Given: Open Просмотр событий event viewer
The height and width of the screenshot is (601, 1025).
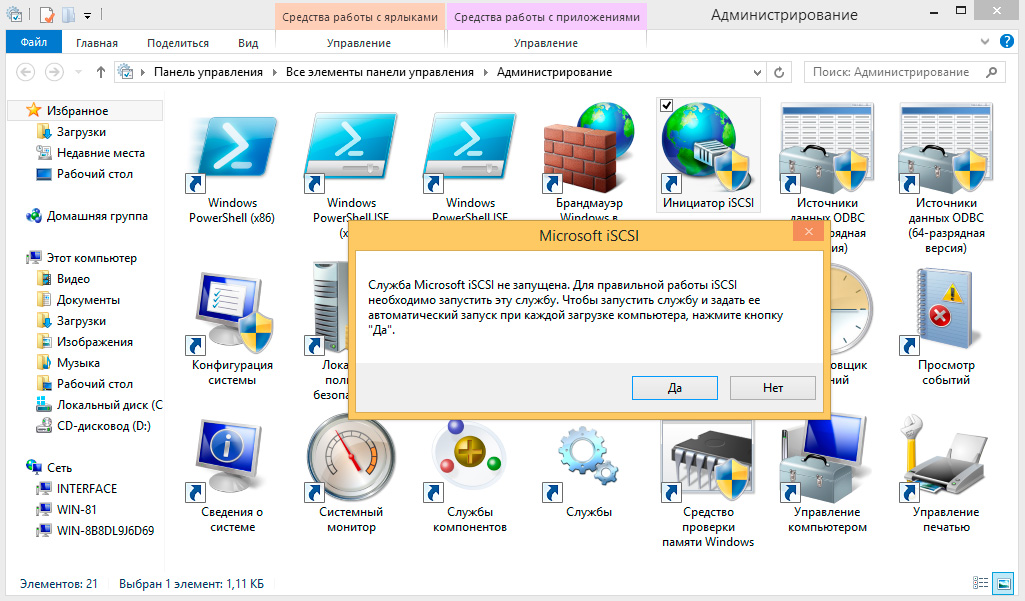Looking at the screenshot, I should [x=946, y=326].
